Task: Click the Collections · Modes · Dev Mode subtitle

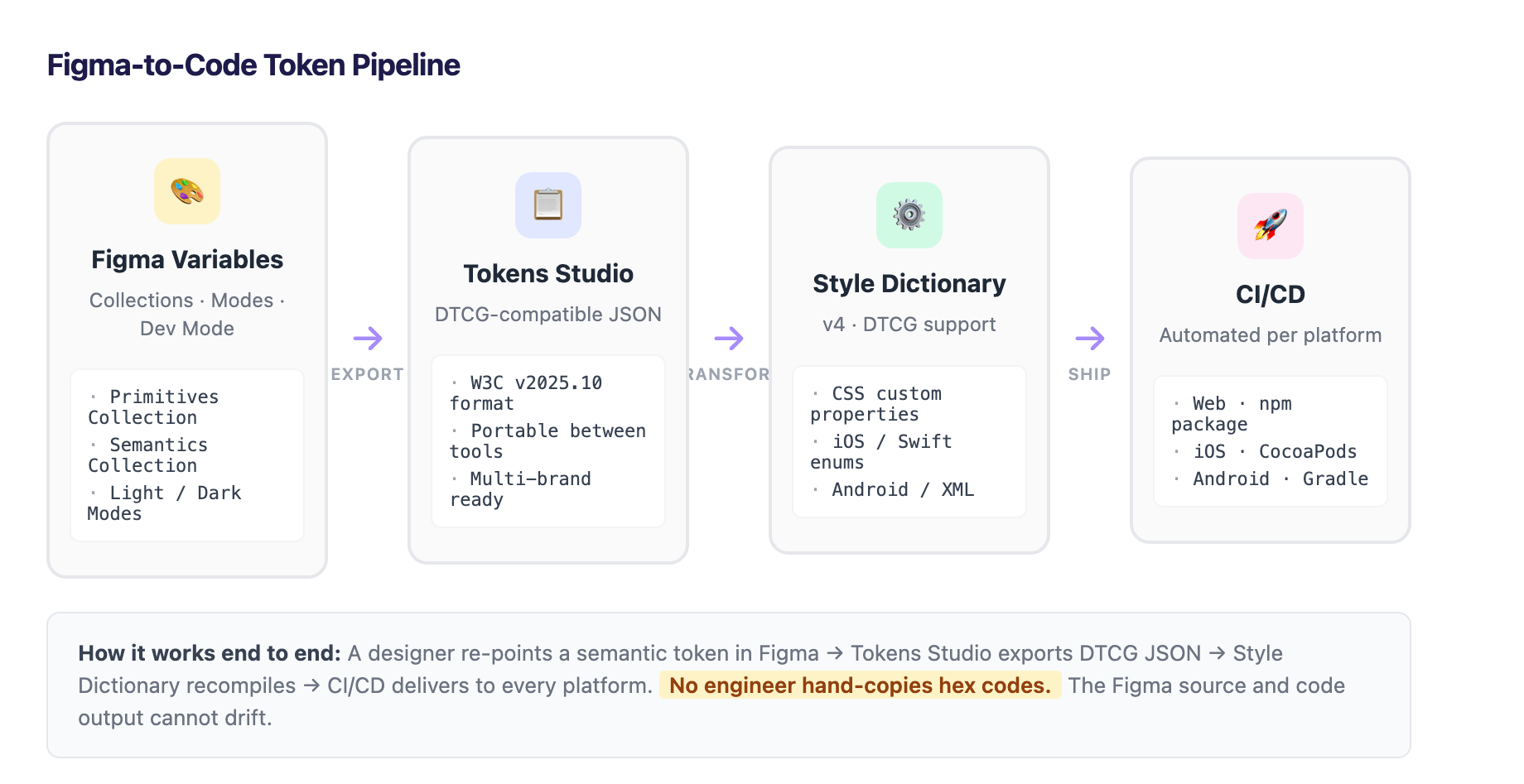Action: pos(187,315)
